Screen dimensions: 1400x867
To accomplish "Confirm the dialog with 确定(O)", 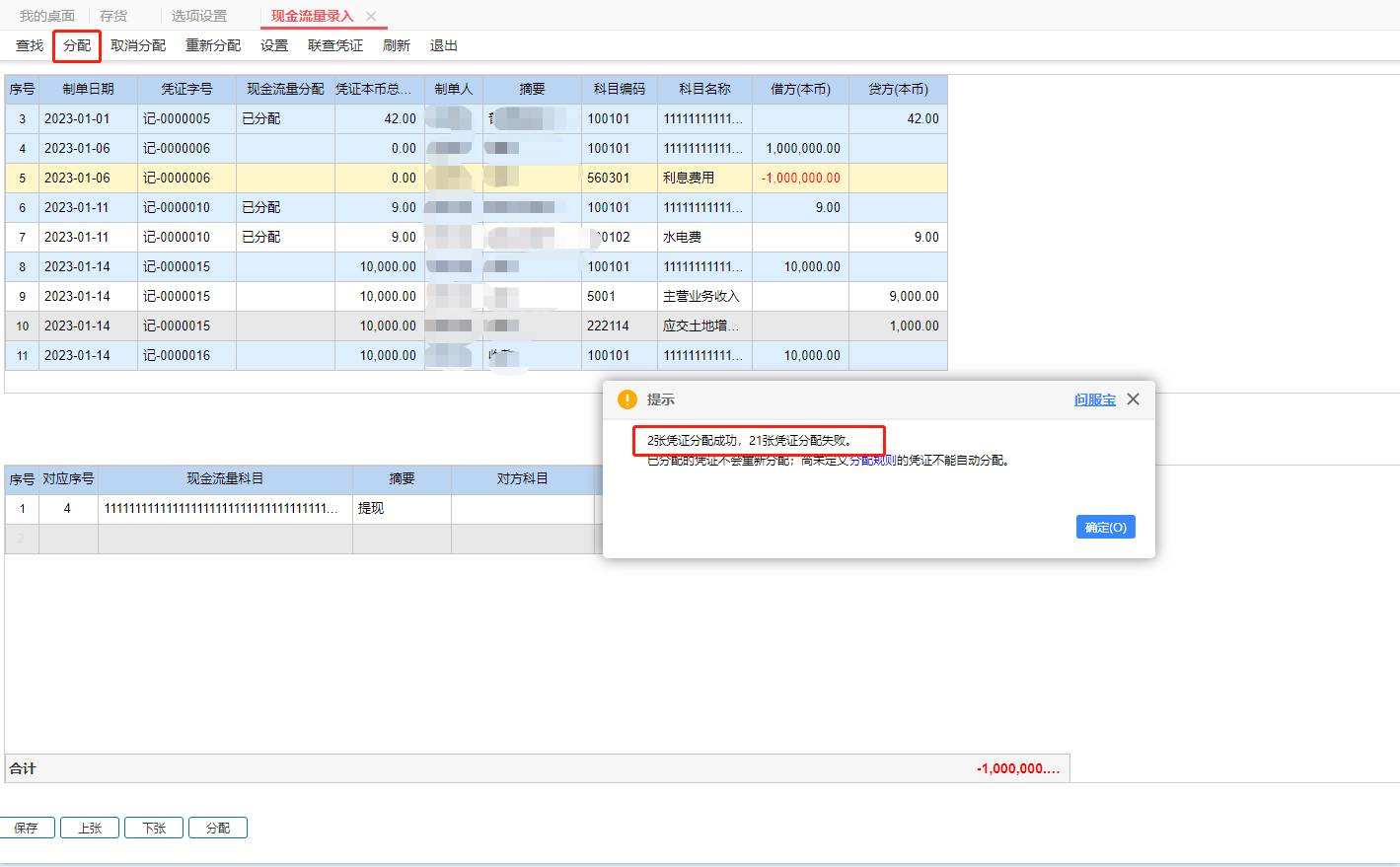I will (1106, 527).
